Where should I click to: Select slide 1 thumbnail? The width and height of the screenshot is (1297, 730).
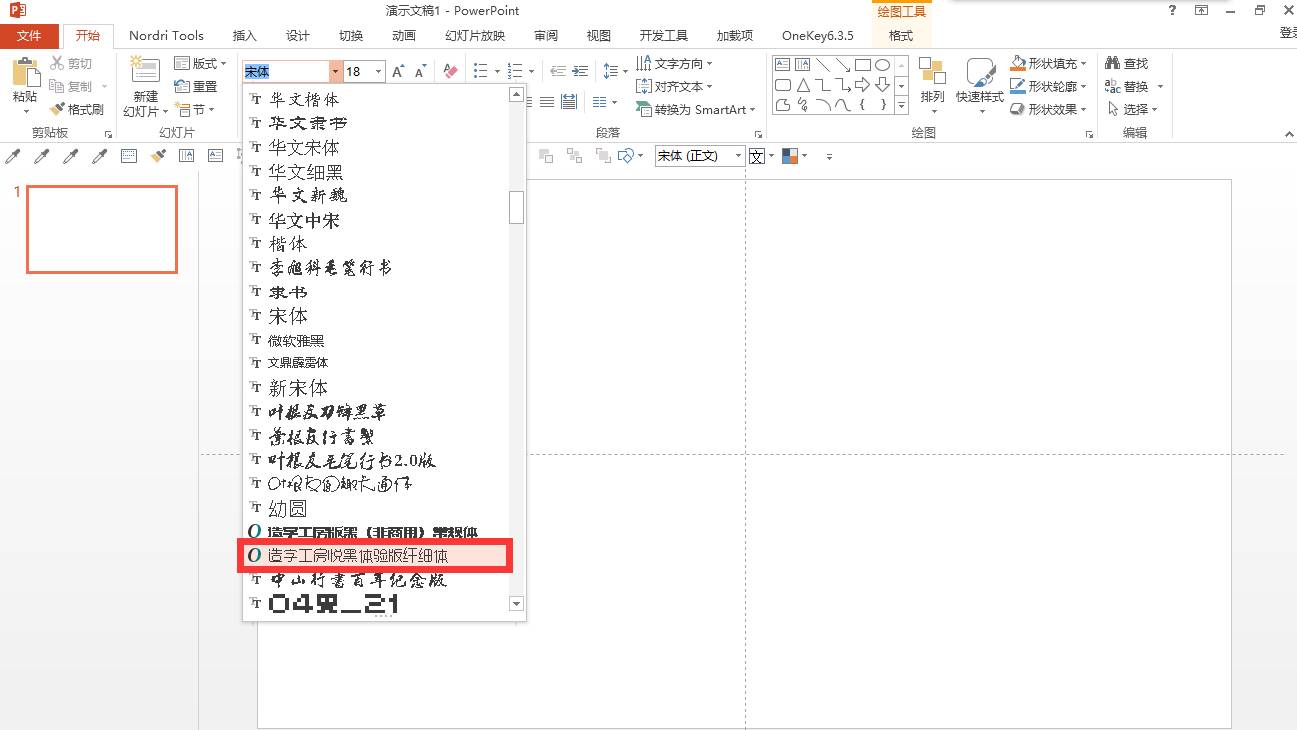click(x=102, y=229)
